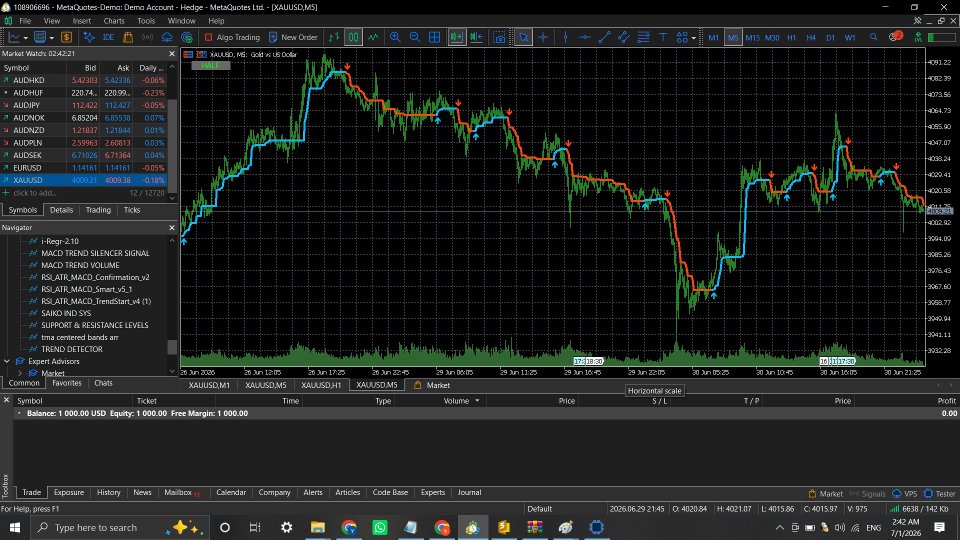Open VPS link at bottom right
Viewport: 960px width, 540px height.
pos(904,493)
